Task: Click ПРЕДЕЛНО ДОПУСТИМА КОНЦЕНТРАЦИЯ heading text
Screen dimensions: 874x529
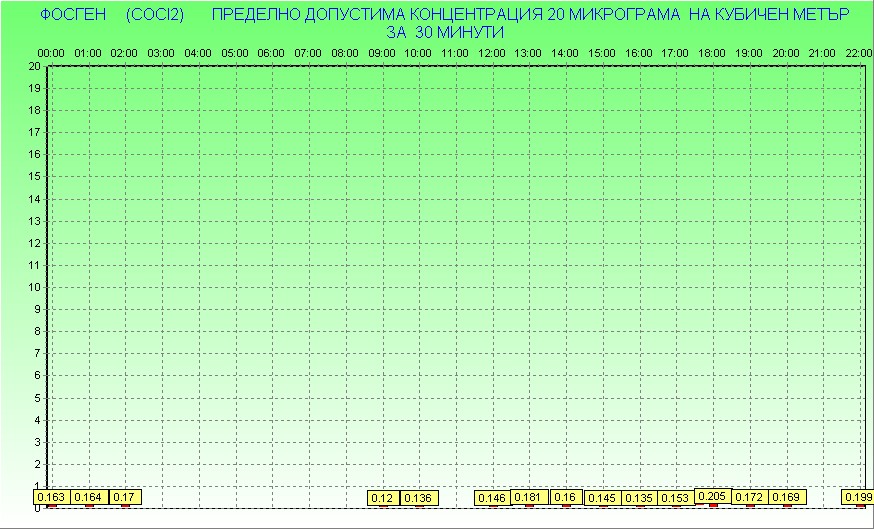Action: pos(377,14)
